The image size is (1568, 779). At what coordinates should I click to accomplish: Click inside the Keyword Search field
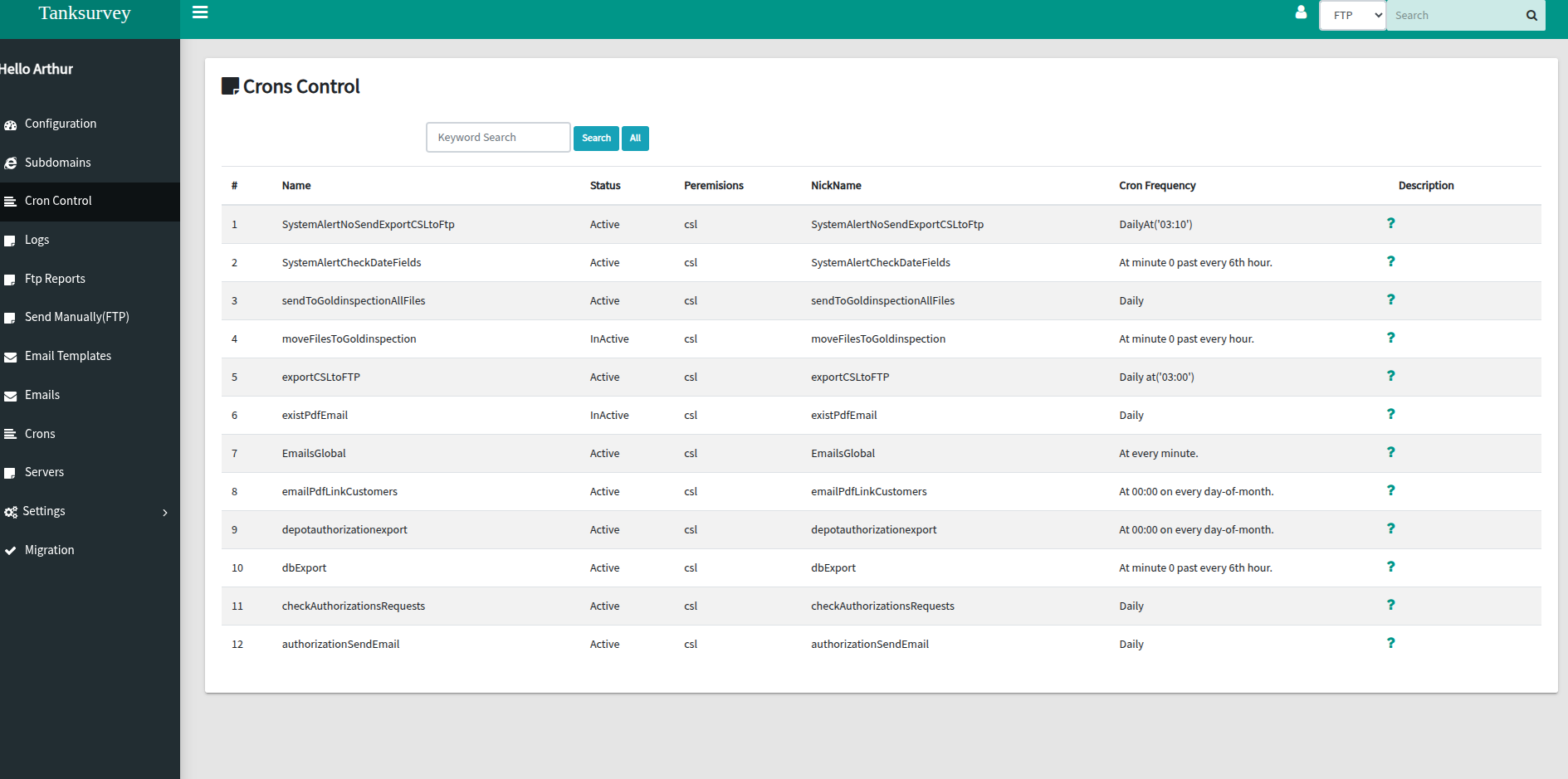(x=497, y=137)
